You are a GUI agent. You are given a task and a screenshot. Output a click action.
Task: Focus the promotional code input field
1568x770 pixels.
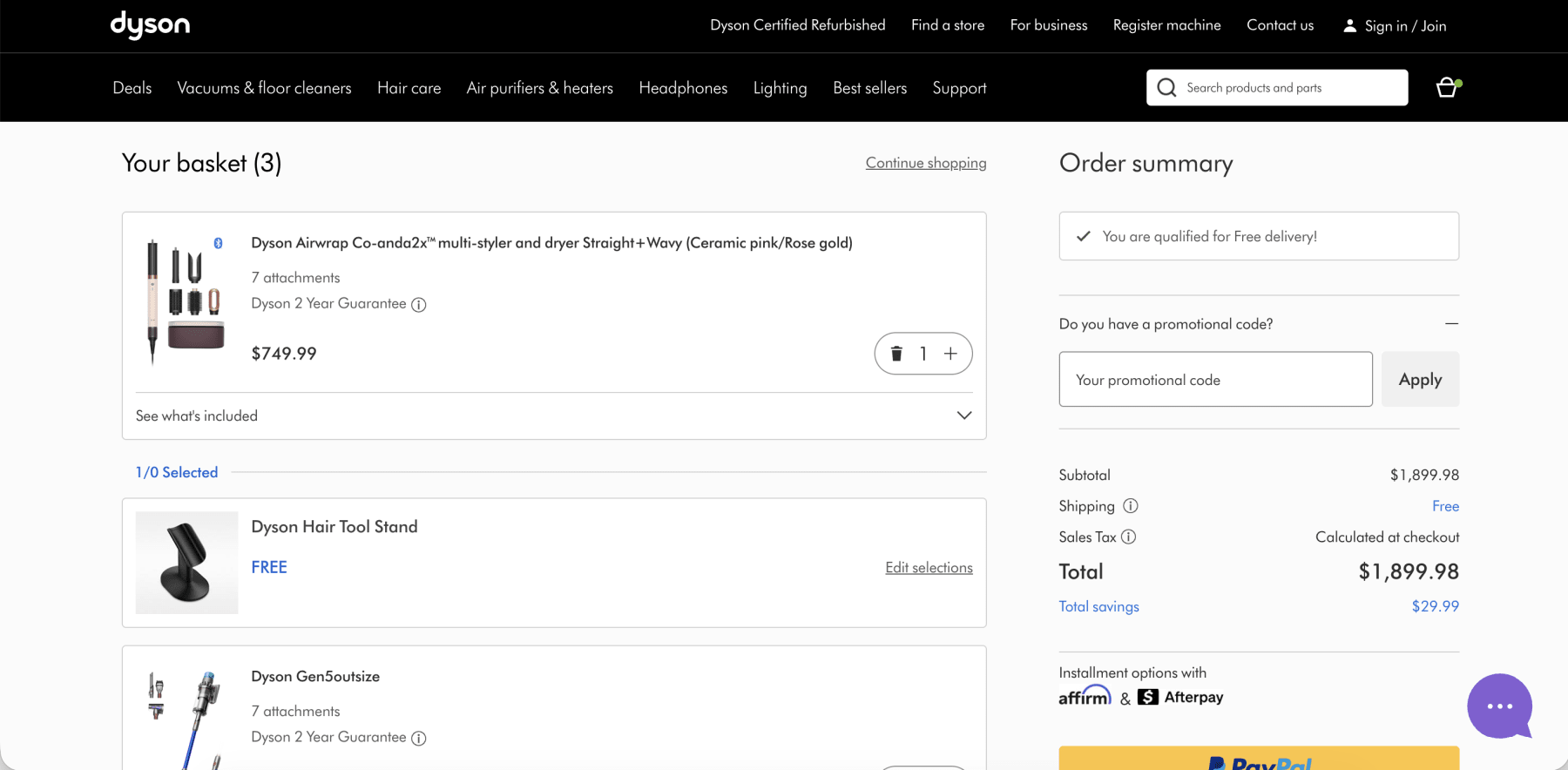coord(1215,379)
